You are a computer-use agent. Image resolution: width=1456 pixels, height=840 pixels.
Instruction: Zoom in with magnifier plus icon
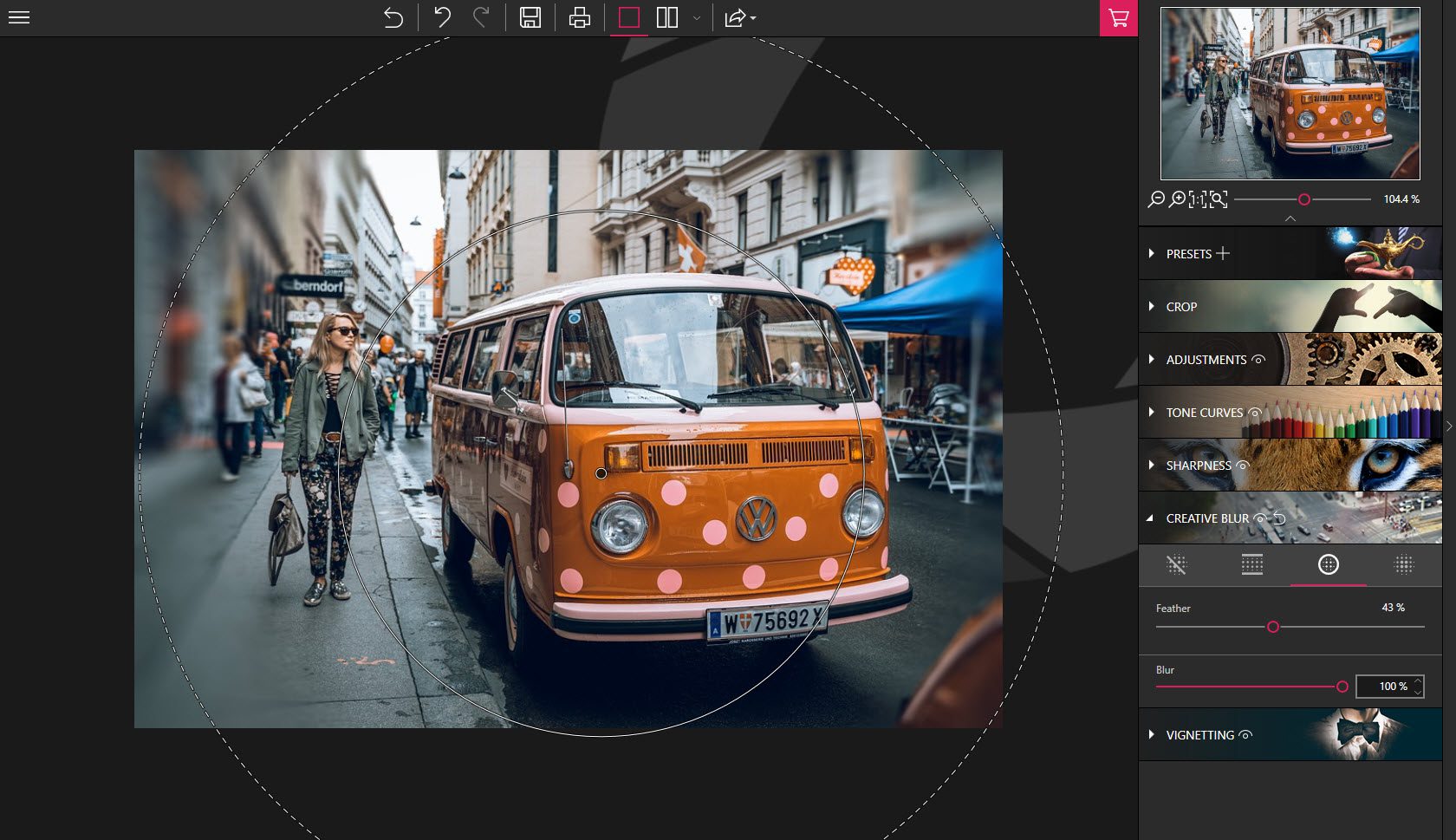(x=1177, y=199)
